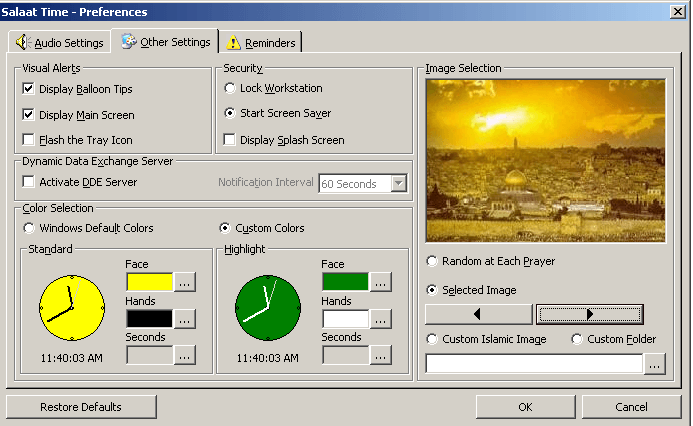This screenshot has width=693, height=426.
Task: Select Lock Workstation option
Action: (229, 88)
